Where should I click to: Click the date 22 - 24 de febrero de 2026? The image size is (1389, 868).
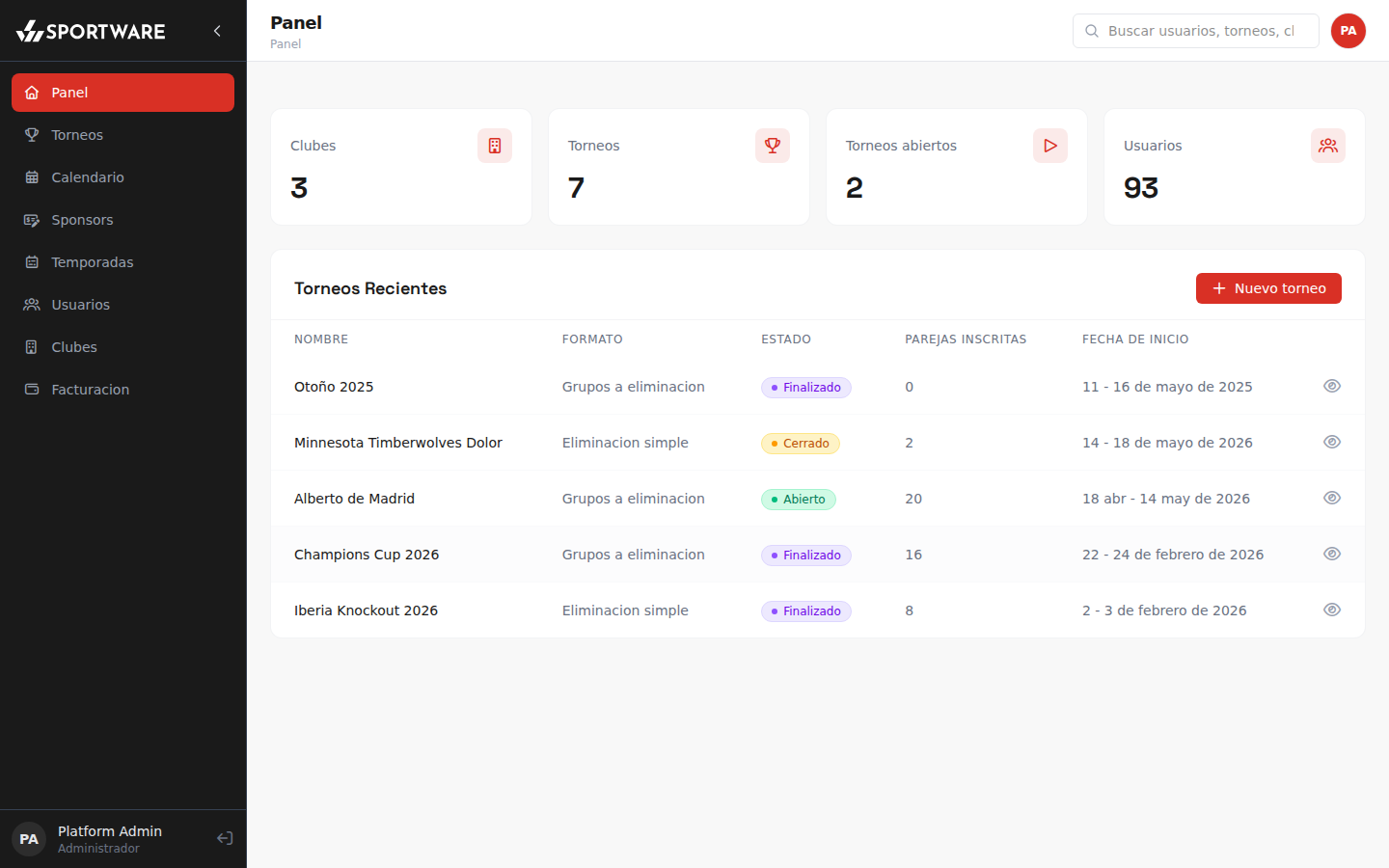pos(1173,555)
